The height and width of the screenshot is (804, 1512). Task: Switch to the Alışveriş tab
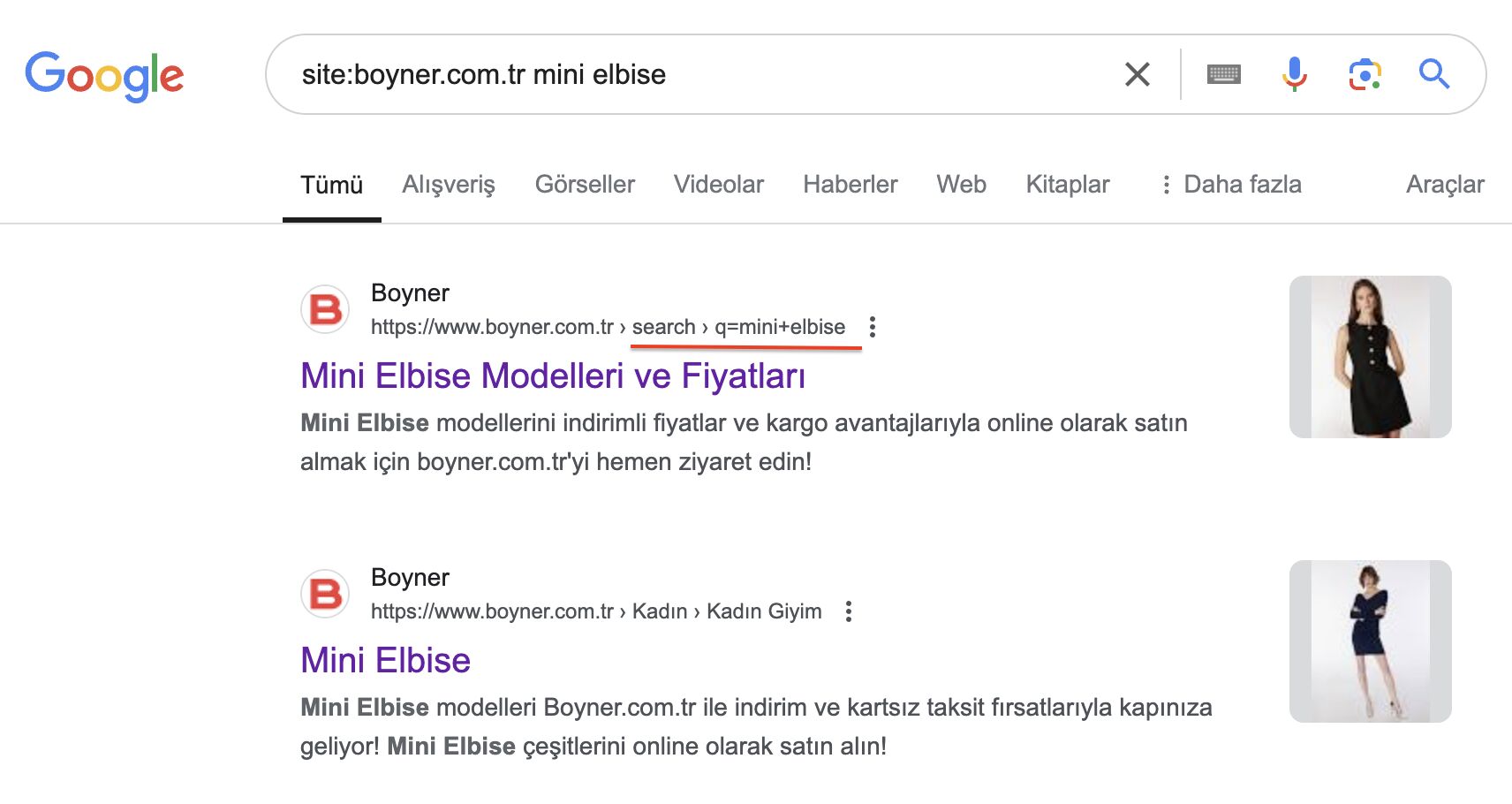click(x=449, y=185)
